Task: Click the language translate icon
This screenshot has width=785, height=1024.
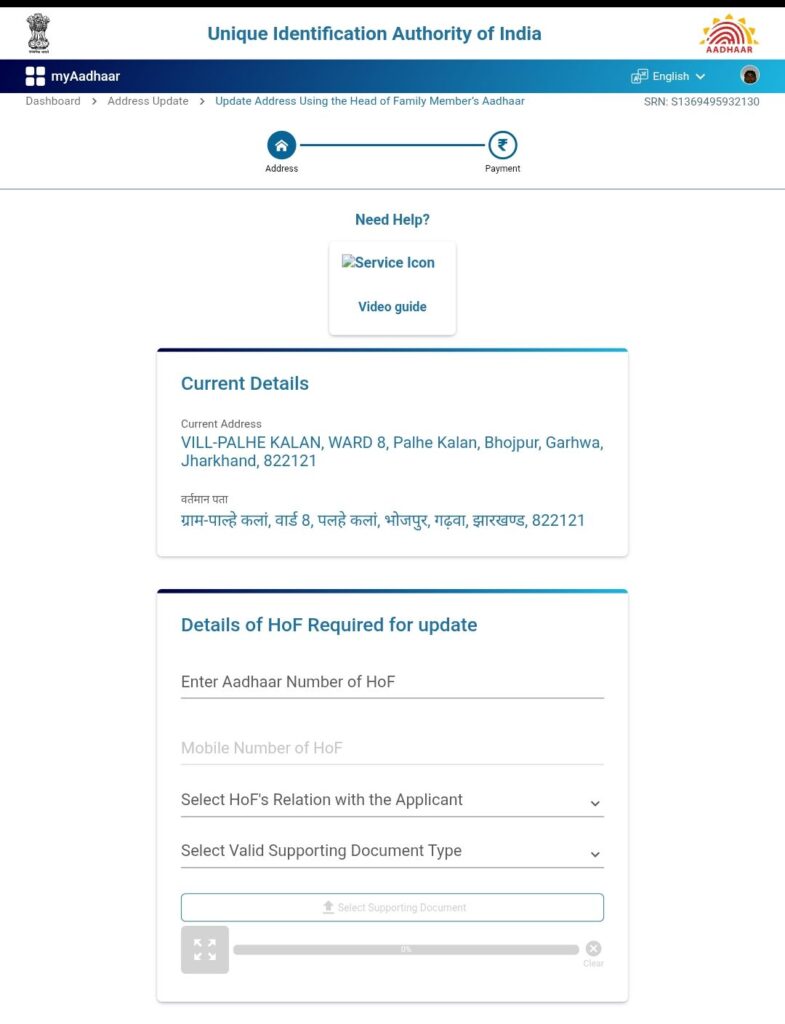Action: [640, 76]
